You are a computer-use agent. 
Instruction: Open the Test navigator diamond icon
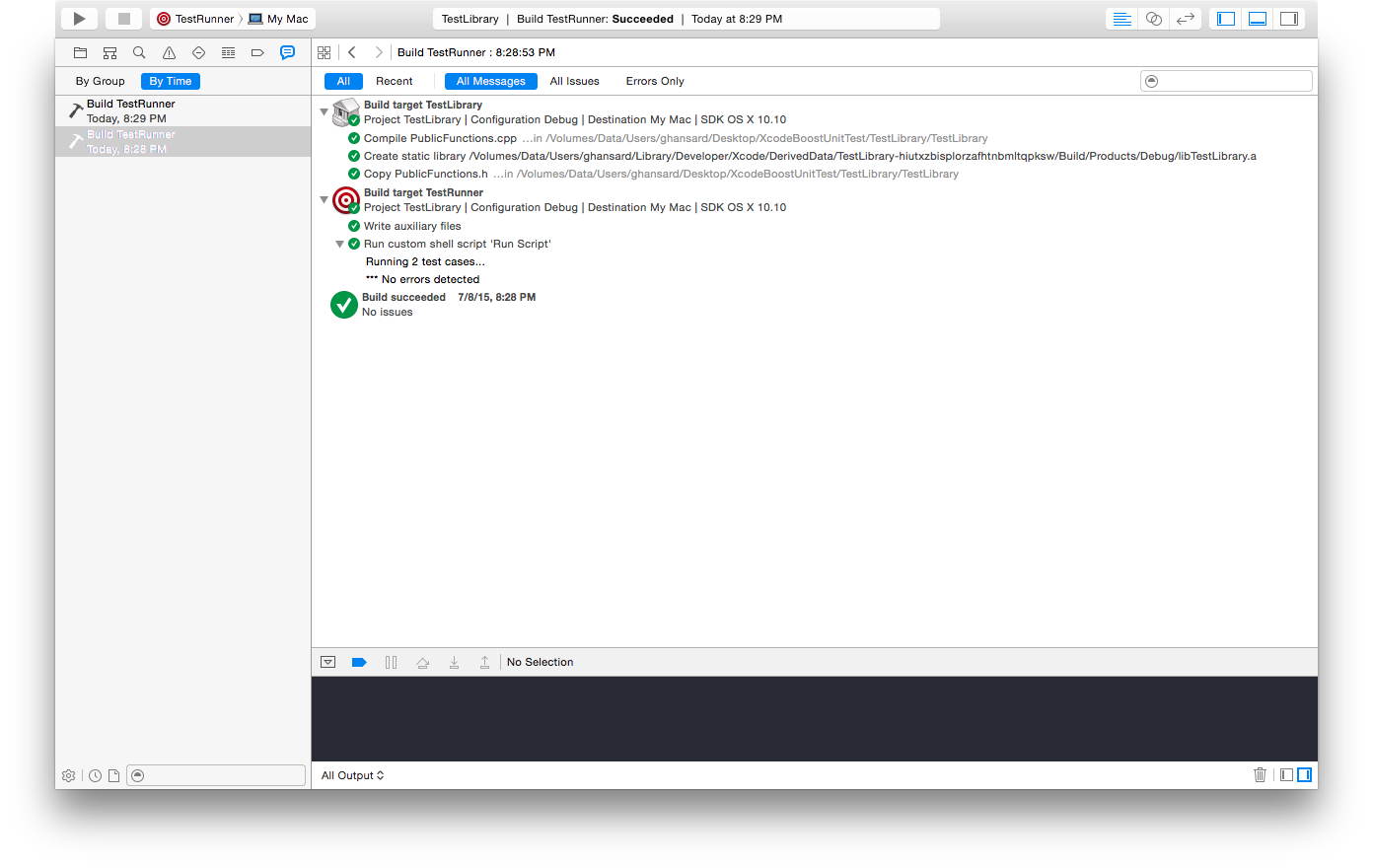tap(198, 52)
